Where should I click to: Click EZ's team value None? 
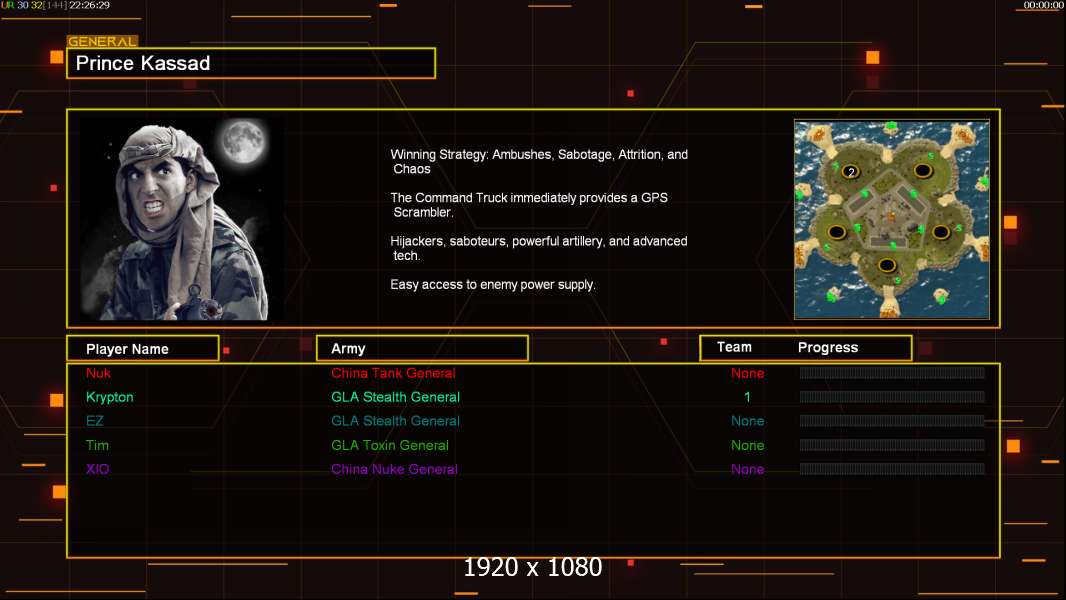tap(747, 421)
